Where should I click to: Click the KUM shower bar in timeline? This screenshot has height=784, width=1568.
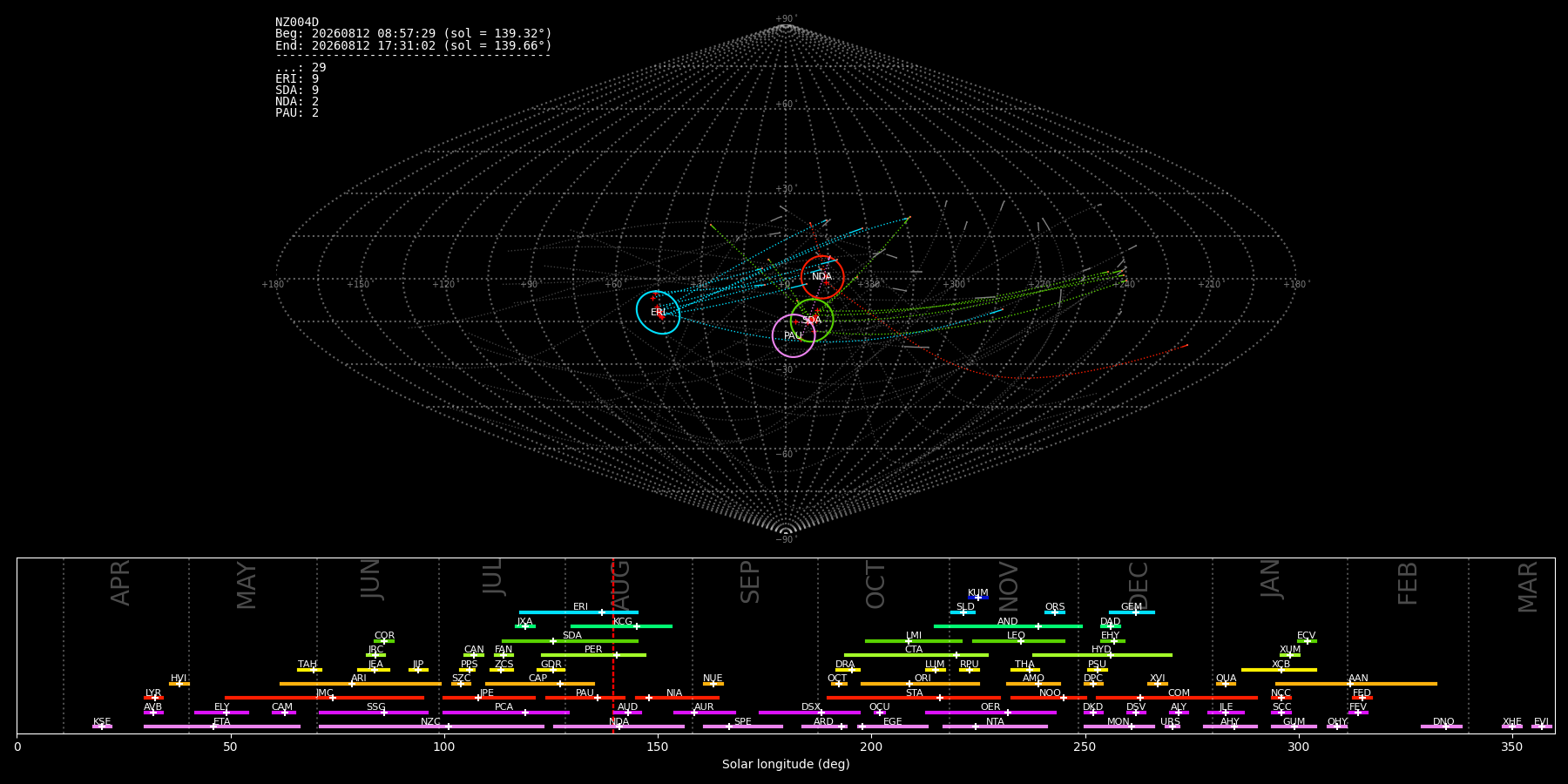point(978,598)
